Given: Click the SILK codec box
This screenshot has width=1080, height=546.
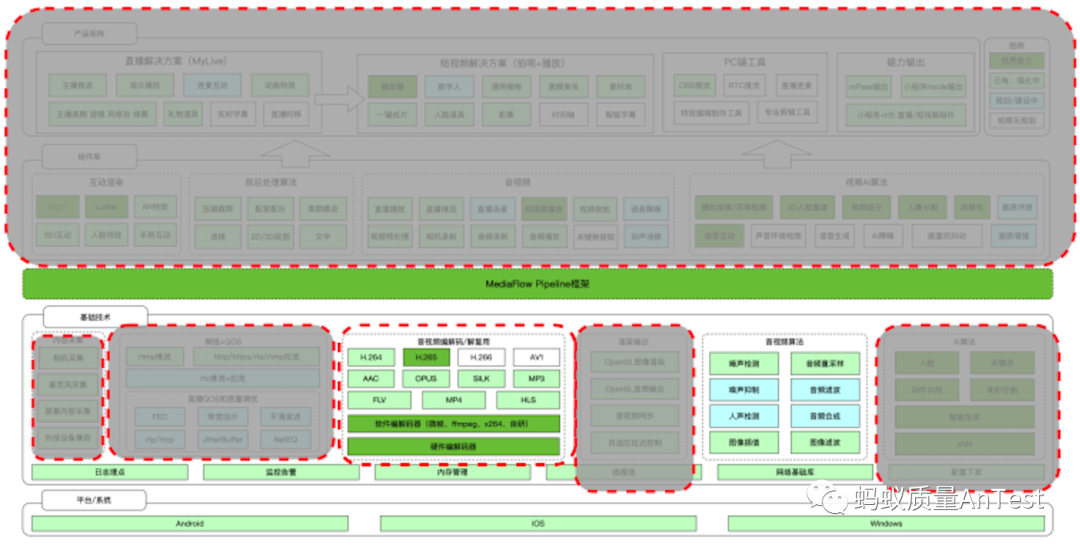Looking at the screenshot, I should (x=481, y=379).
